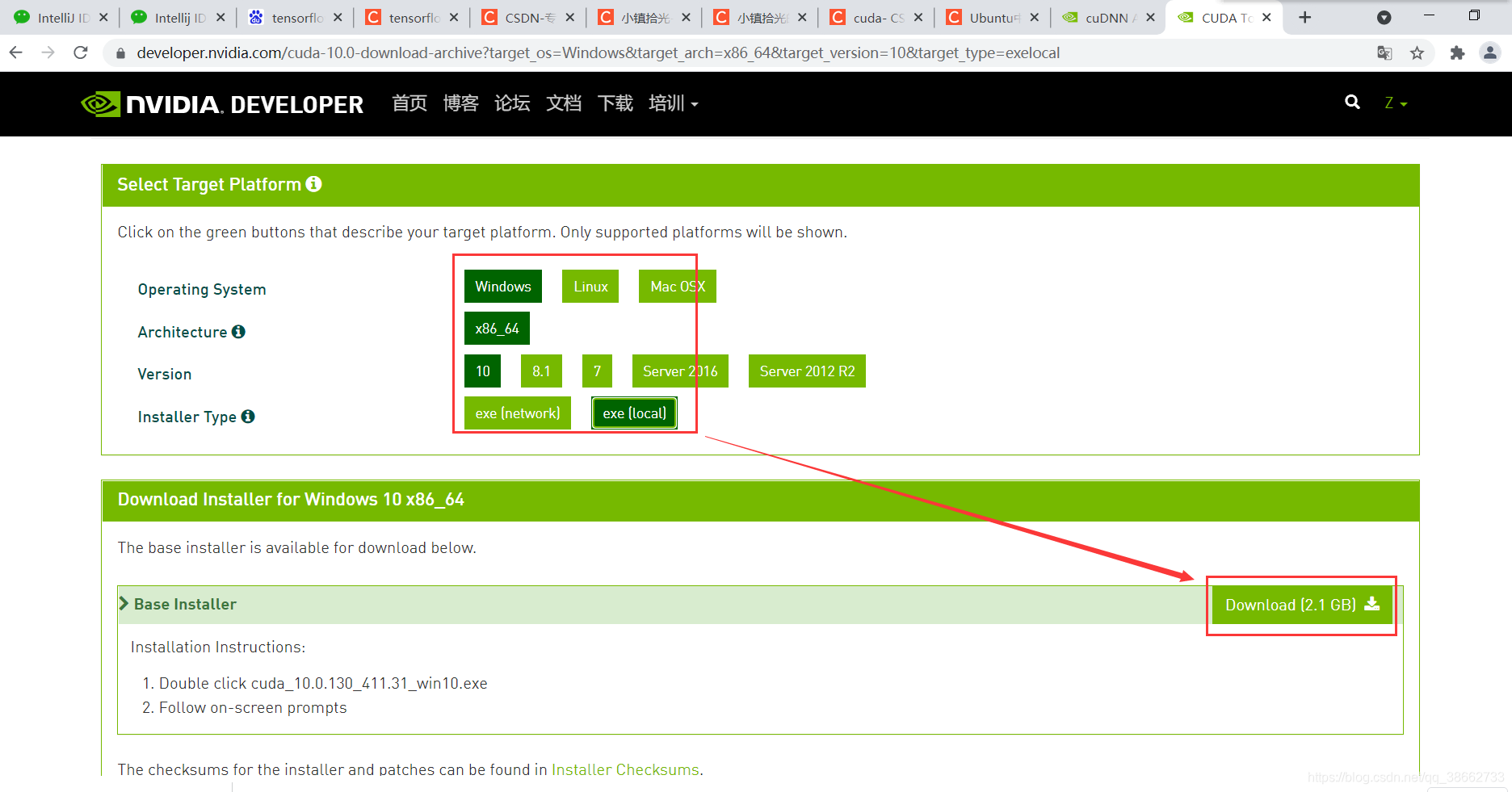Switch to the Ubuntu tab
Image resolution: width=1512 pixels, height=792 pixels.
tap(992, 18)
